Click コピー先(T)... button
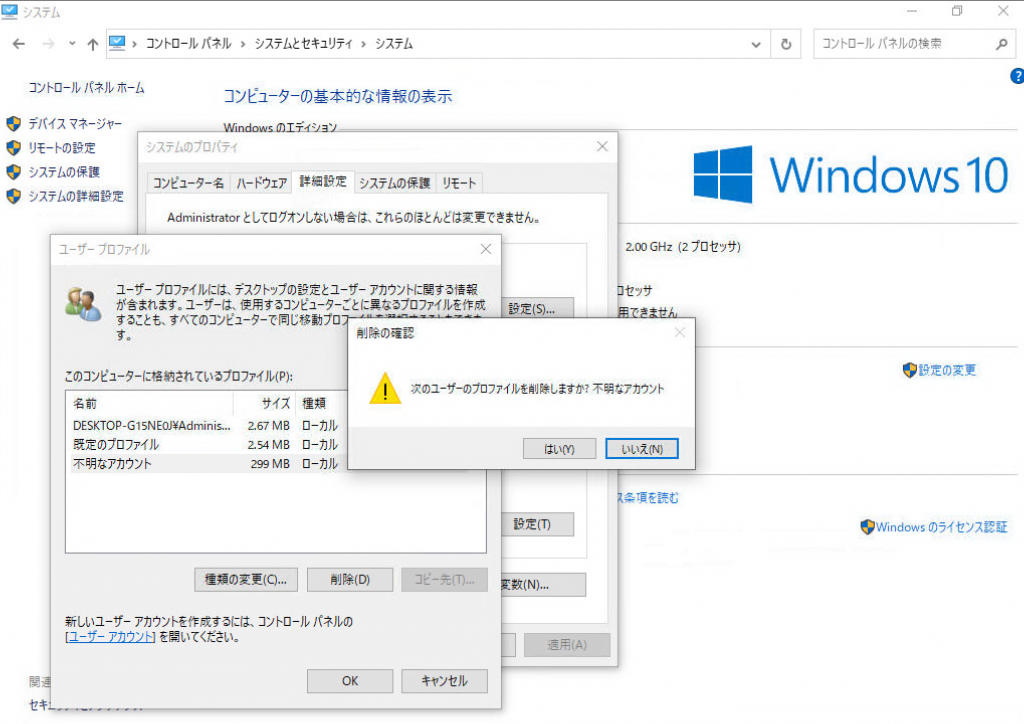This screenshot has height=724, width=1024. [444, 579]
